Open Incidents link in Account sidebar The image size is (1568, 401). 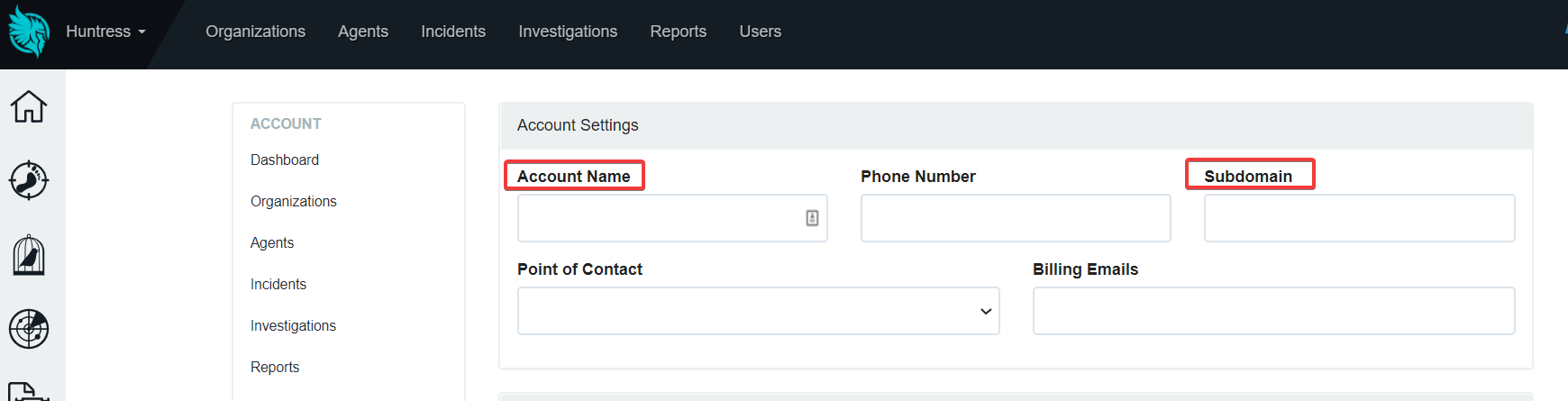(x=278, y=284)
